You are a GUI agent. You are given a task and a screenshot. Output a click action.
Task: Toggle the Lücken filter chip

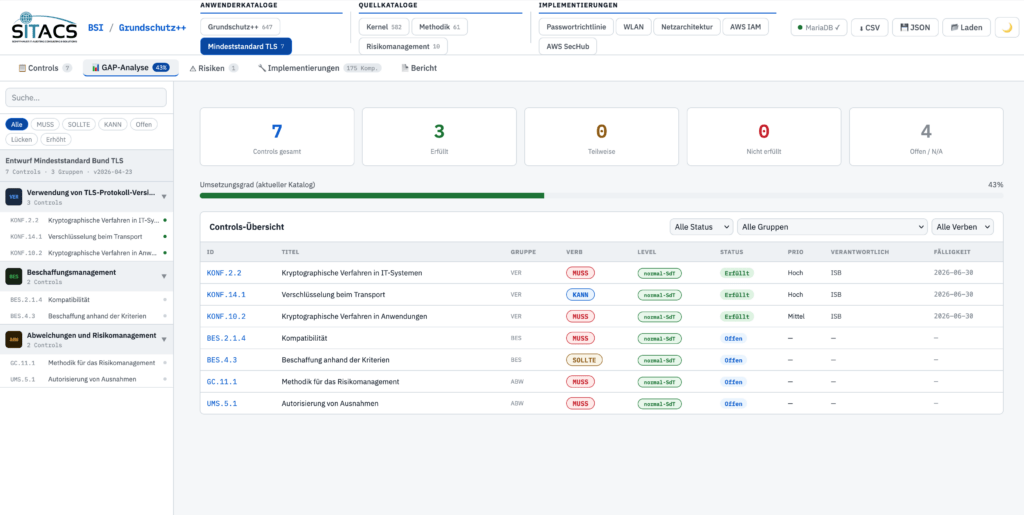[x=22, y=139]
